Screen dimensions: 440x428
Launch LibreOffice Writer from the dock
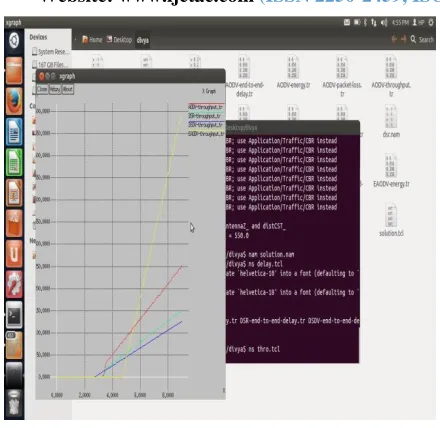point(14,132)
